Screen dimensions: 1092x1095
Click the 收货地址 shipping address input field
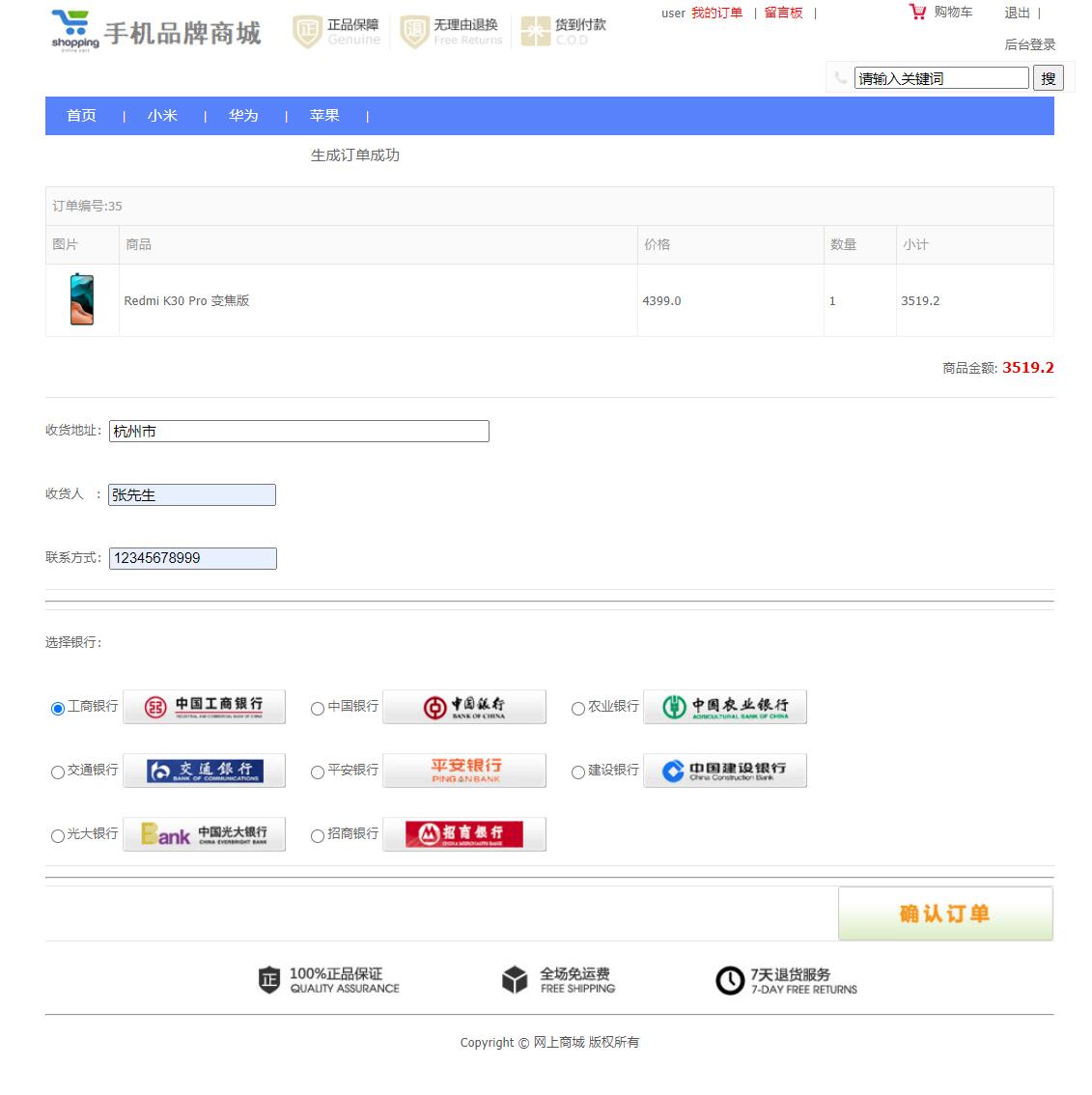[299, 431]
